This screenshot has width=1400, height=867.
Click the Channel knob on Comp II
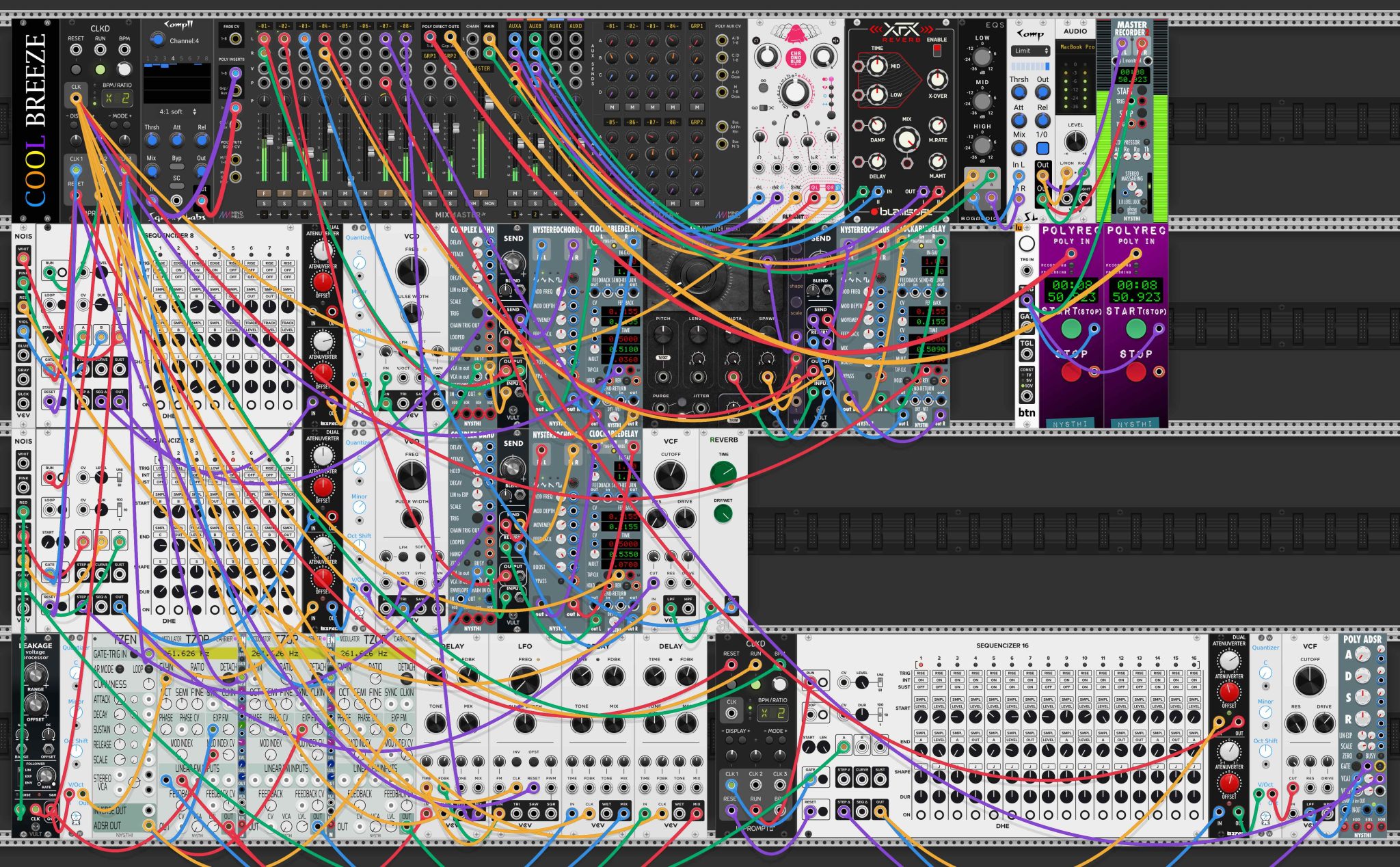click(157, 40)
